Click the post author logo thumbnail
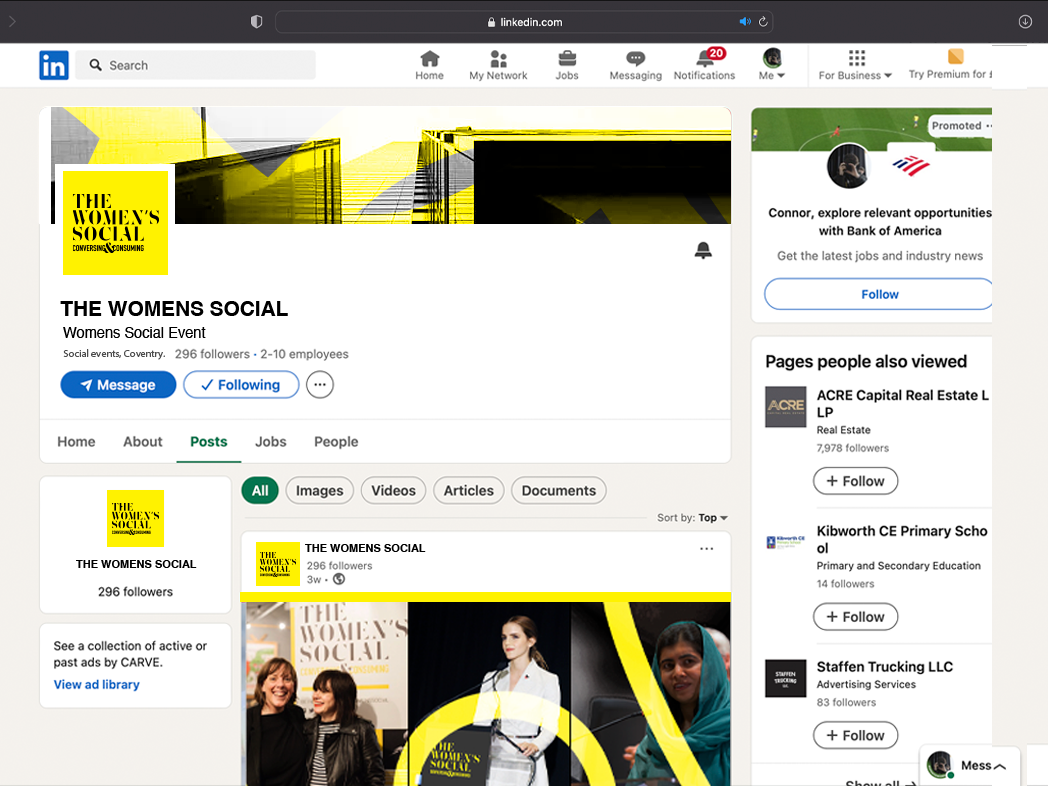The image size is (1048, 786). pos(278,564)
